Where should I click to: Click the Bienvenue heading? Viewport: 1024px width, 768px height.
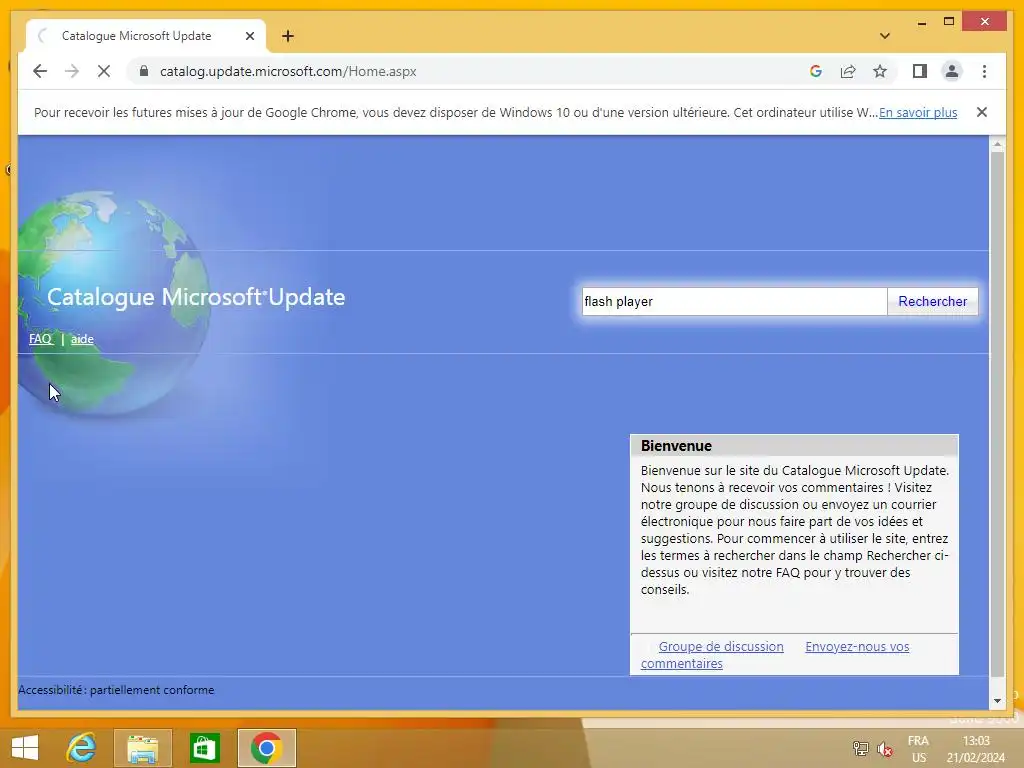pyautogui.click(x=676, y=445)
